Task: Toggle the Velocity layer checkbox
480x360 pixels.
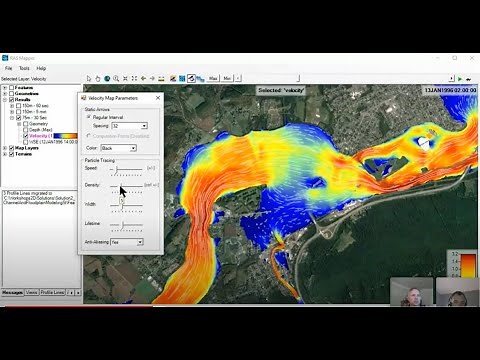Action: [26, 136]
